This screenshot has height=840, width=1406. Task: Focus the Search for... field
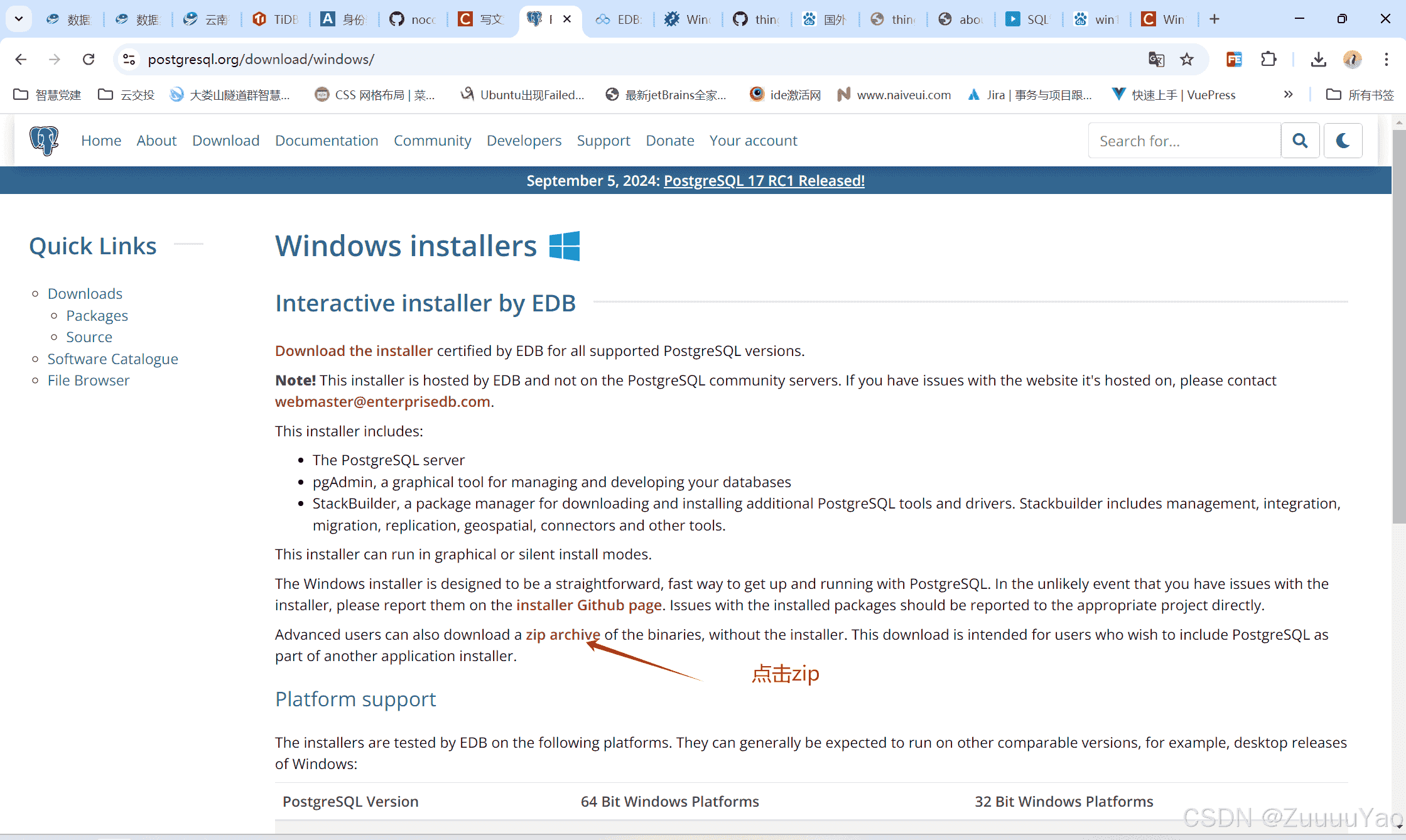(1184, 141)
